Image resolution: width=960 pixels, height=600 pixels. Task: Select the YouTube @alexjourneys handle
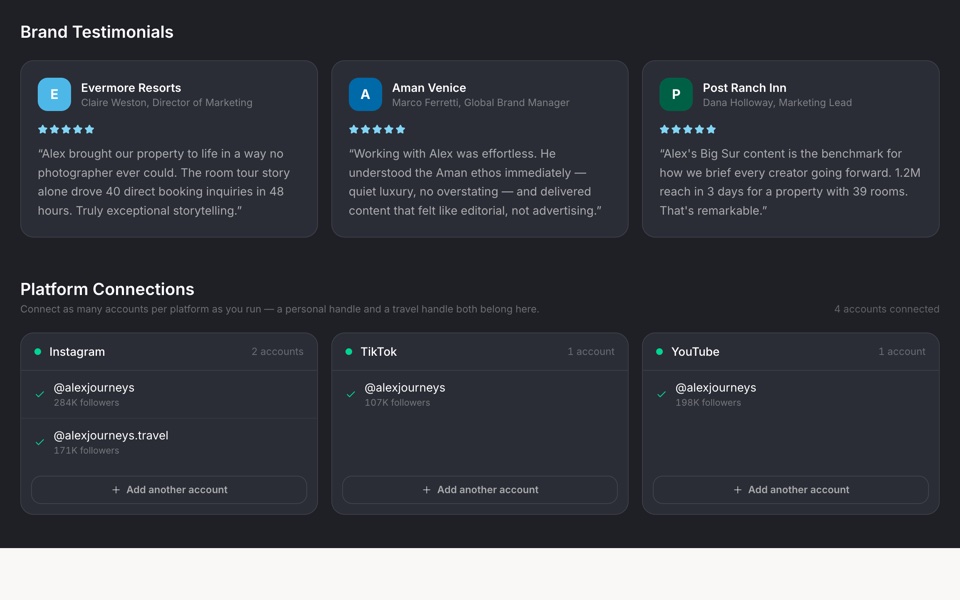(x=716, y=388)
